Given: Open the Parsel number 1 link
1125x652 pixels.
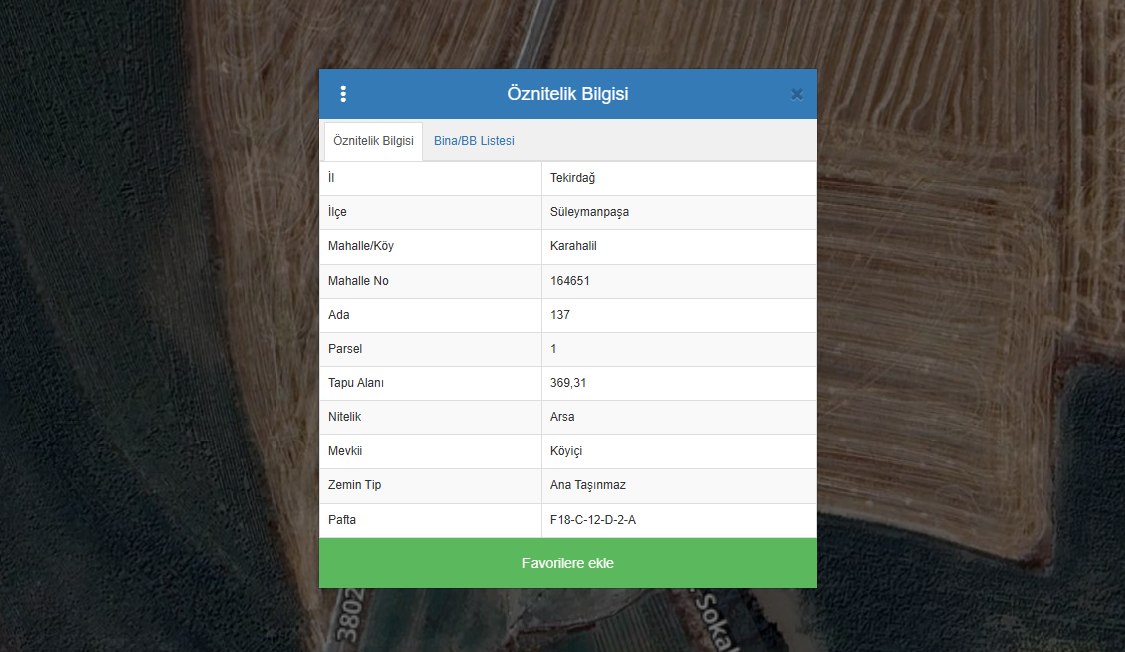Looking at the screenshot, I should 553,349.
